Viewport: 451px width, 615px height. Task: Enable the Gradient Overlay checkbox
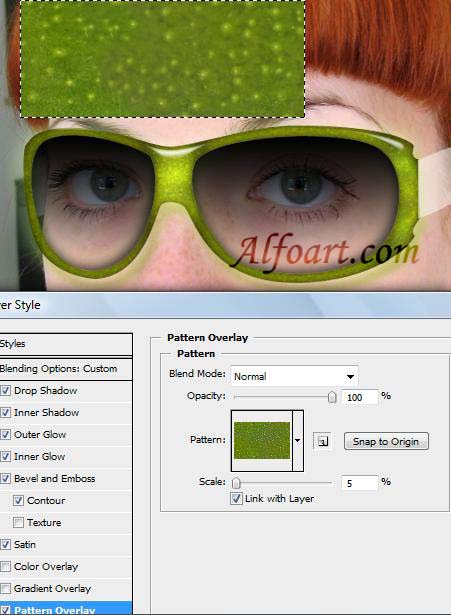[x=5, y=588]
